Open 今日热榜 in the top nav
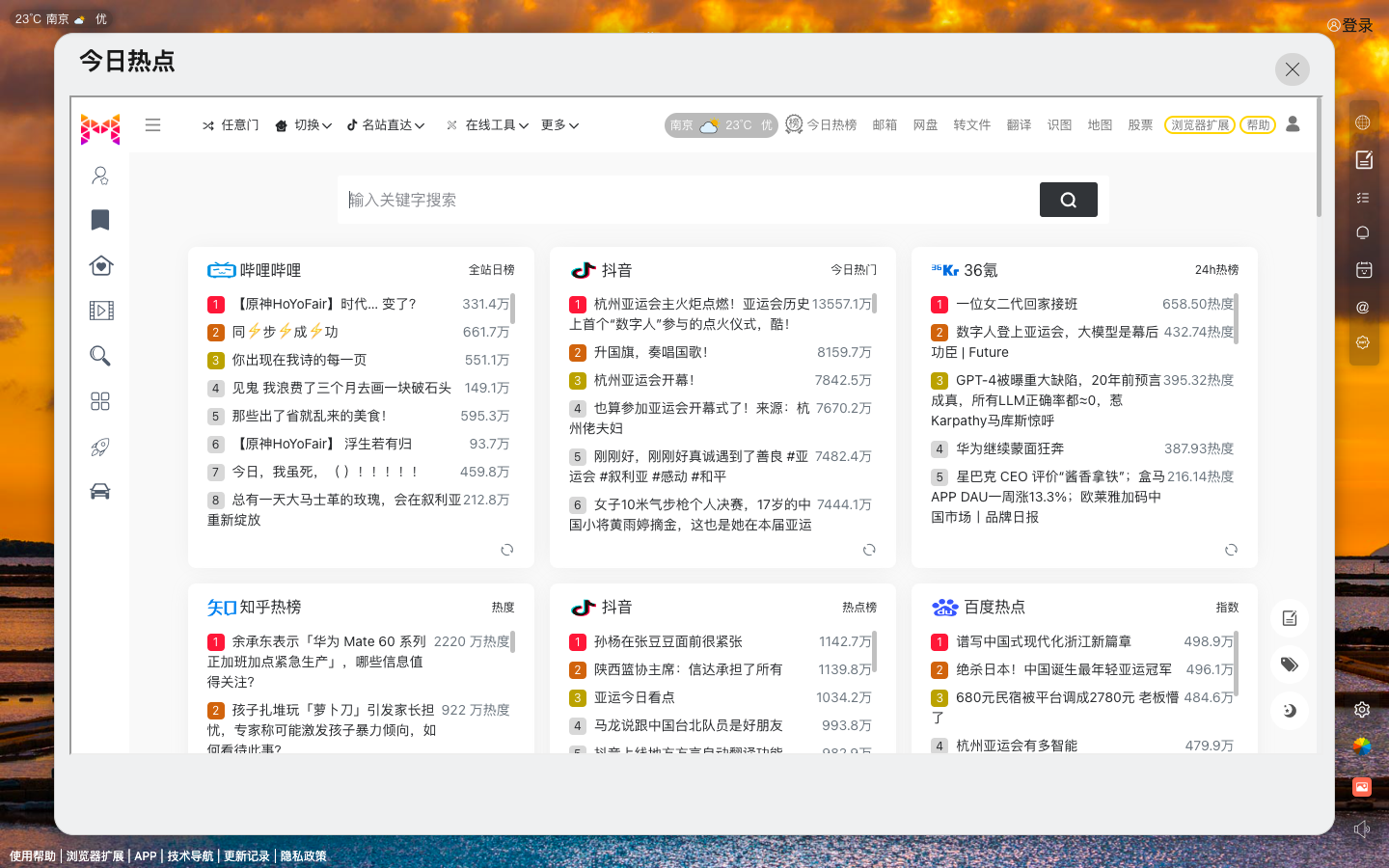This screenshot has width=1389, height=868. [821, 125]
